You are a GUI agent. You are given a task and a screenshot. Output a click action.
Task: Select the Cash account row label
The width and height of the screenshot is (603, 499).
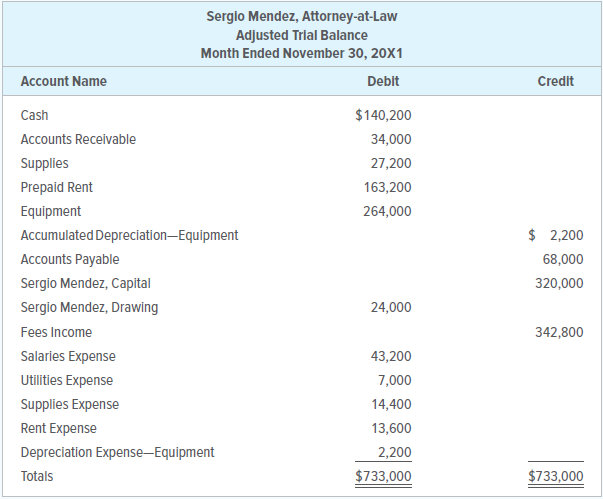pos(34,116)
